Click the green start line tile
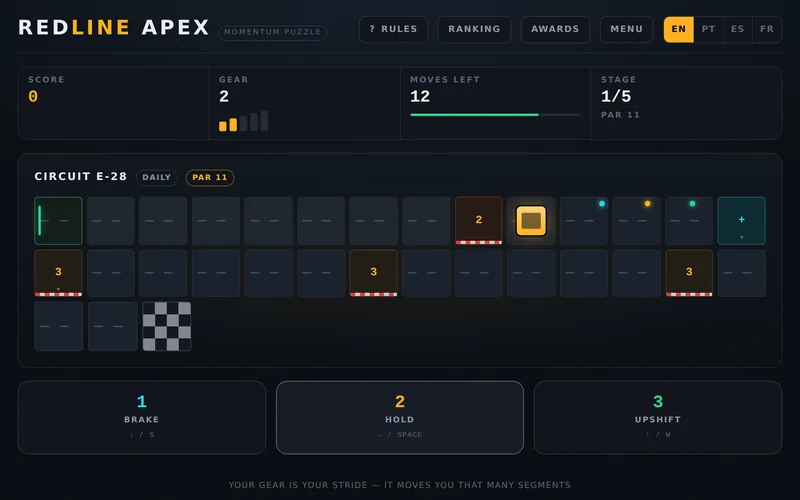Screen dimensions: 800x500 coord(58,220)
